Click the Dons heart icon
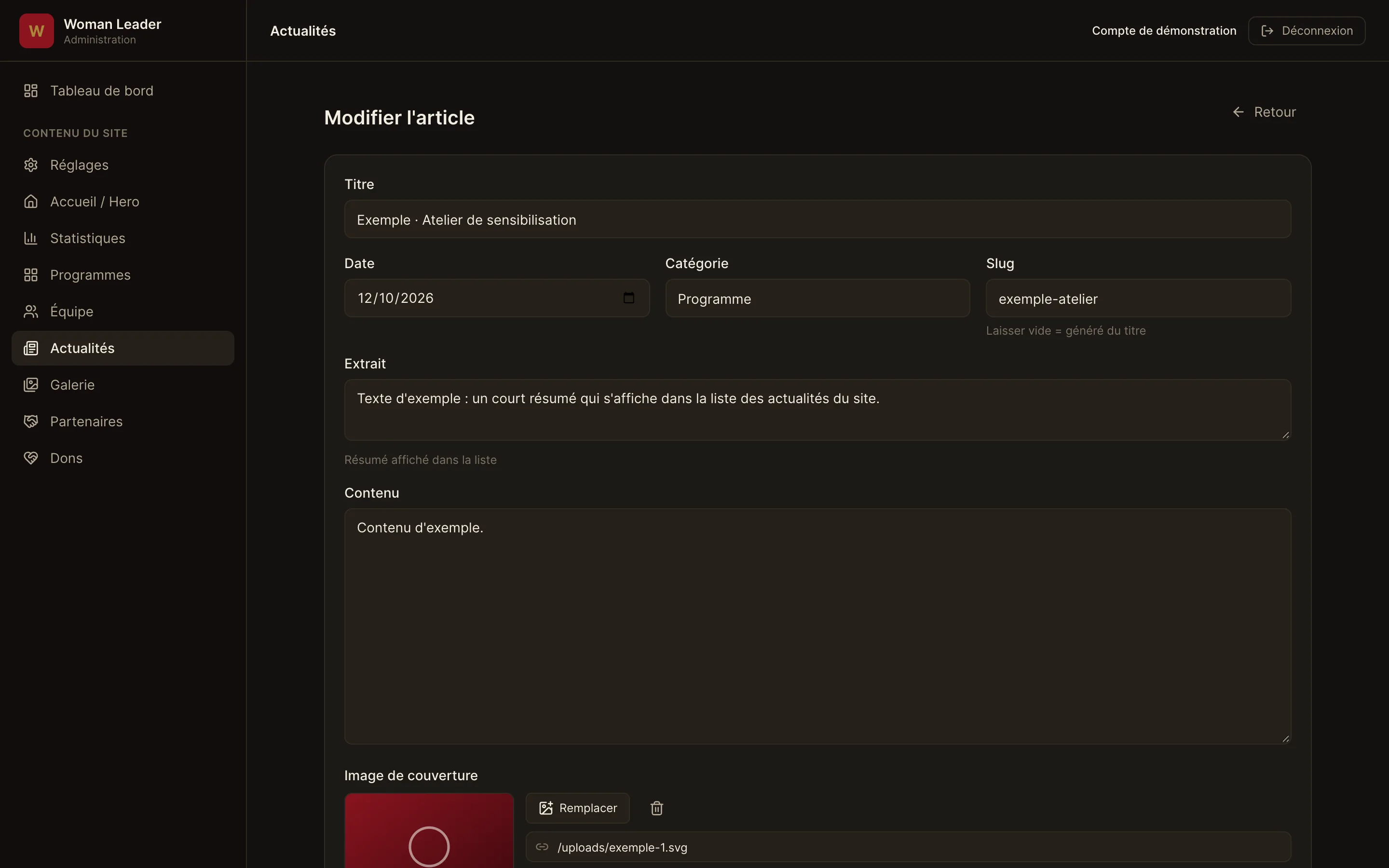This screenshot has height=868, width=1389. pos(31,458)
